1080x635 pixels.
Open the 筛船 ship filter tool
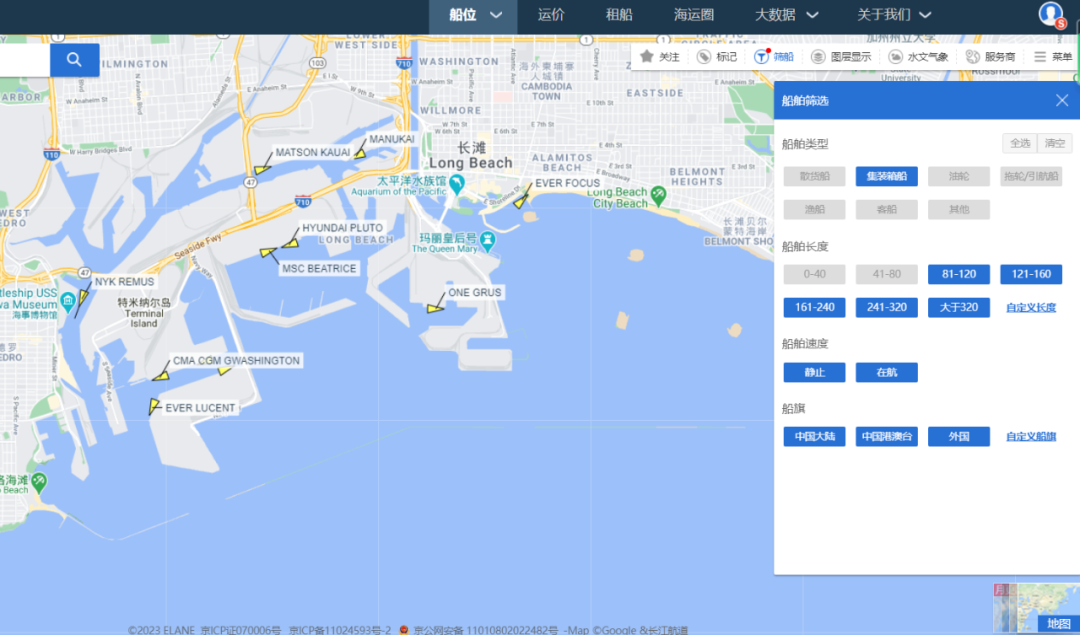pyautogui.click(x=774, y=57)
